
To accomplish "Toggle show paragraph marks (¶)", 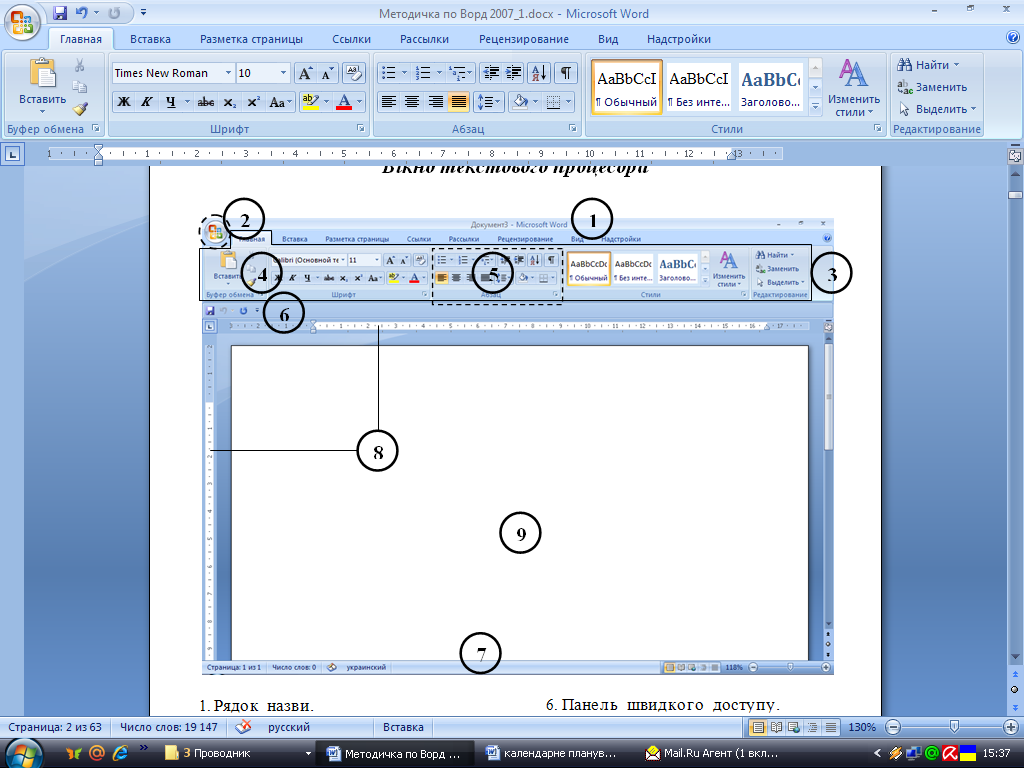I will 566,73.
